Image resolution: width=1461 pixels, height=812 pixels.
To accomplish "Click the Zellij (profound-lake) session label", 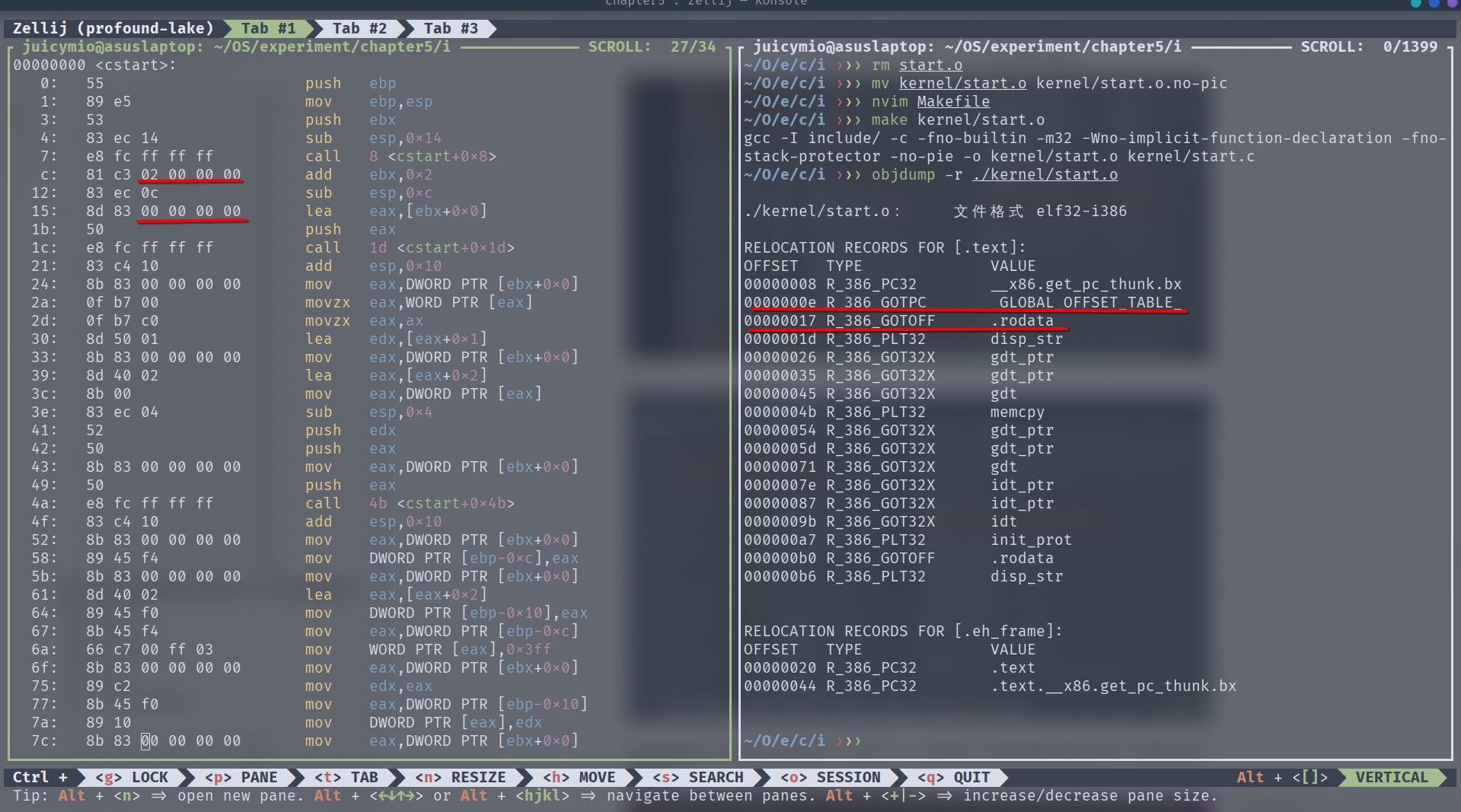I will click(x=113, y=28).
